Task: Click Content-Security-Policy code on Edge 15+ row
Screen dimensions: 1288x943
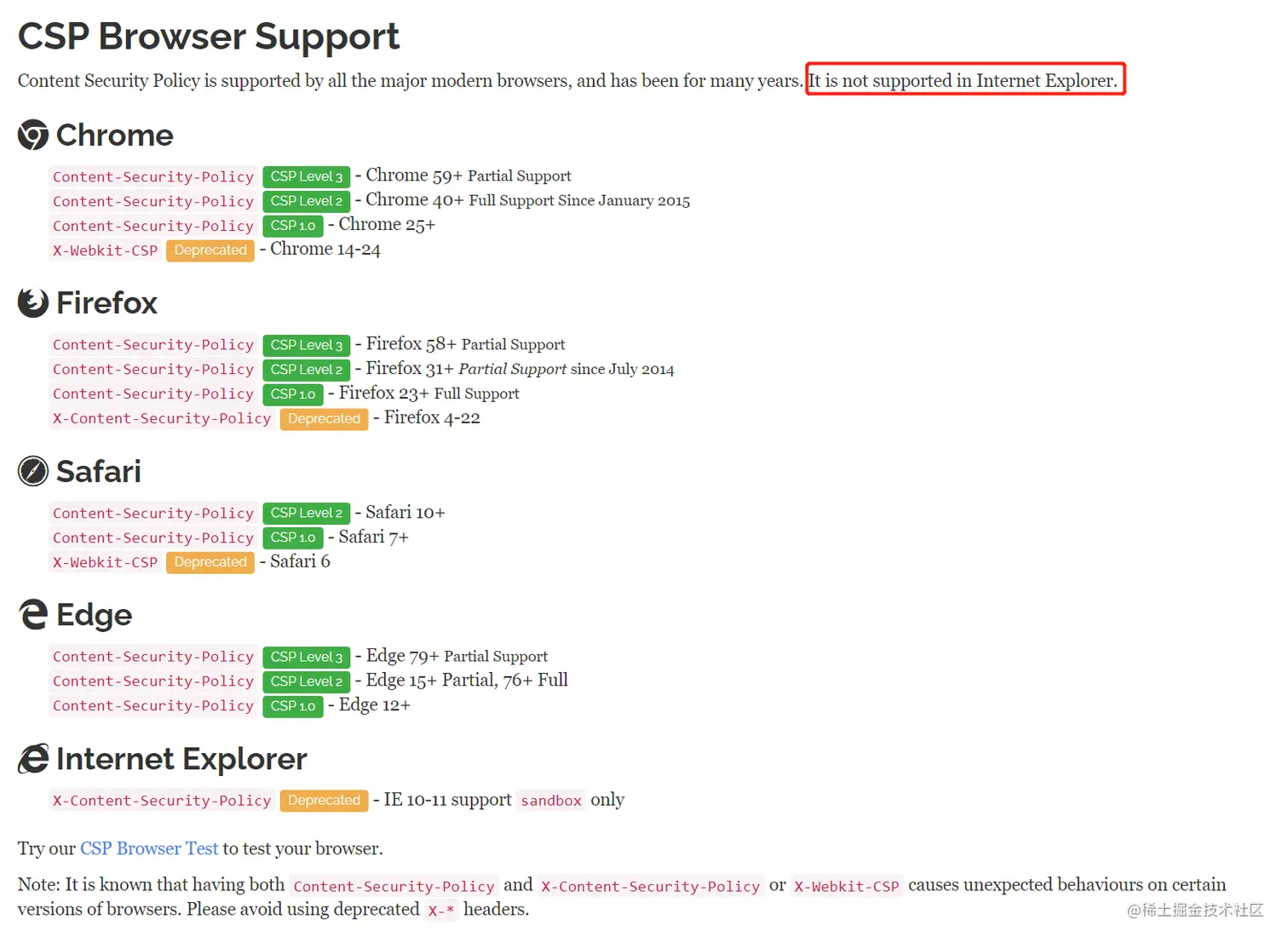Action: [x=153, y=681]
